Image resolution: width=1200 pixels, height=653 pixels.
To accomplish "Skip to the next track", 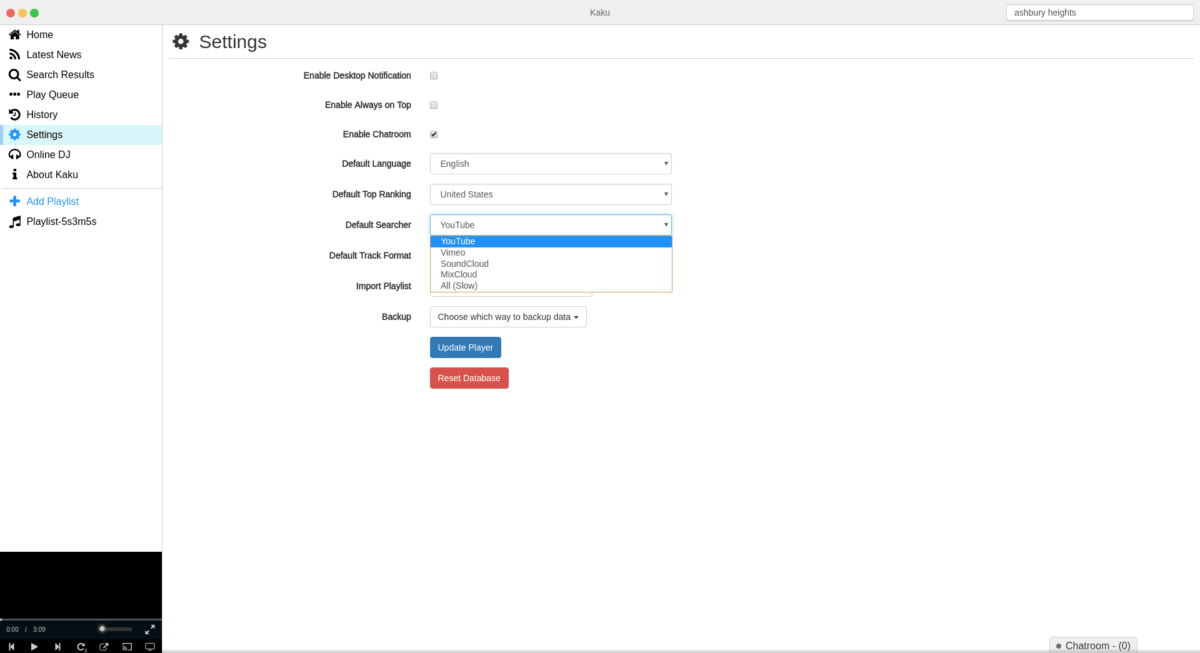I will click(x=57, y=647).
